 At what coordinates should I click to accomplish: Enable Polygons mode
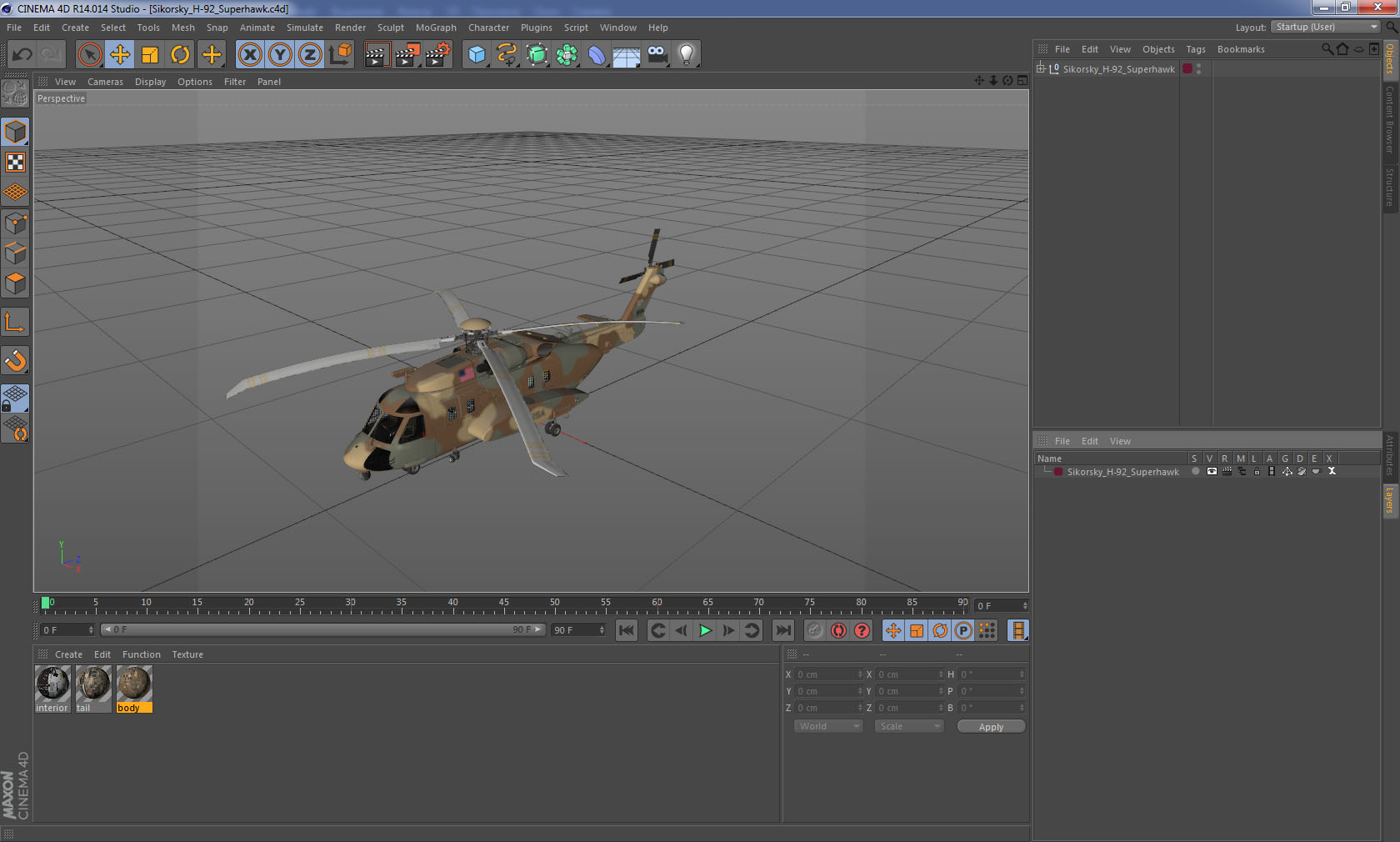pos(15,283)
